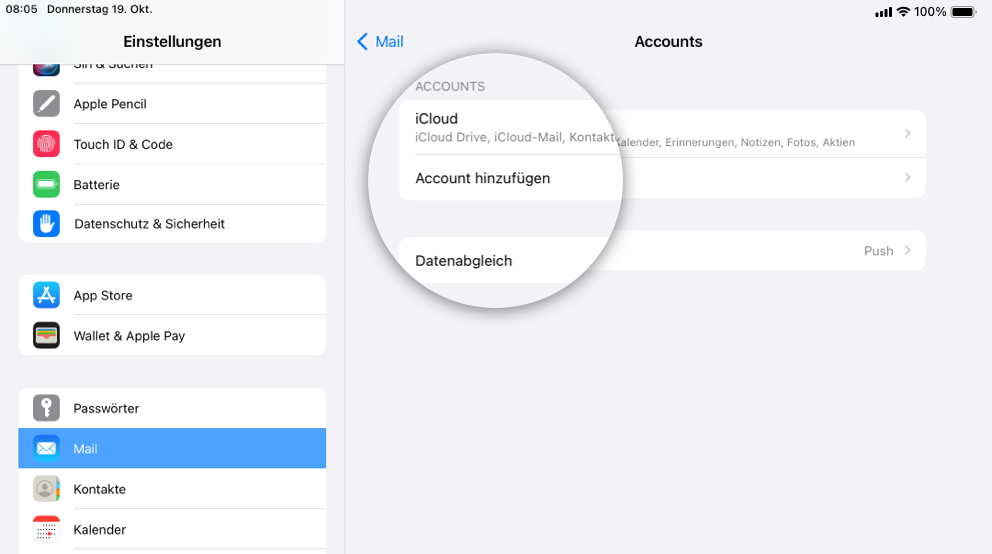Tap the cellular signal bars
This screenshot has height=554, width=992.
coord(883,13)
